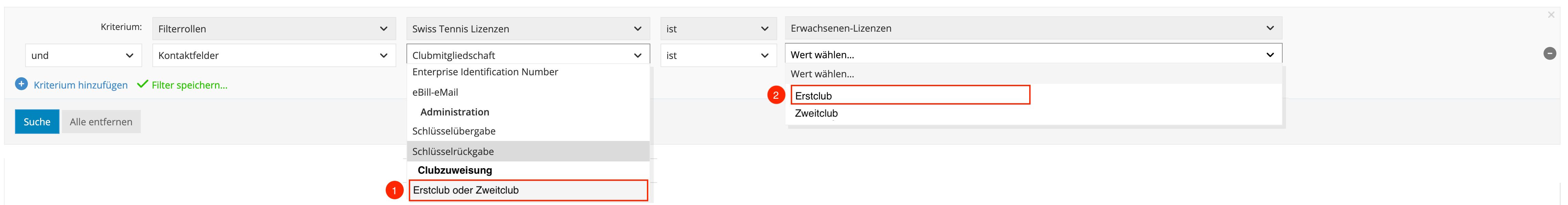
Task: Remove second criterion with minus icon
Action: tap(1550, 54)
